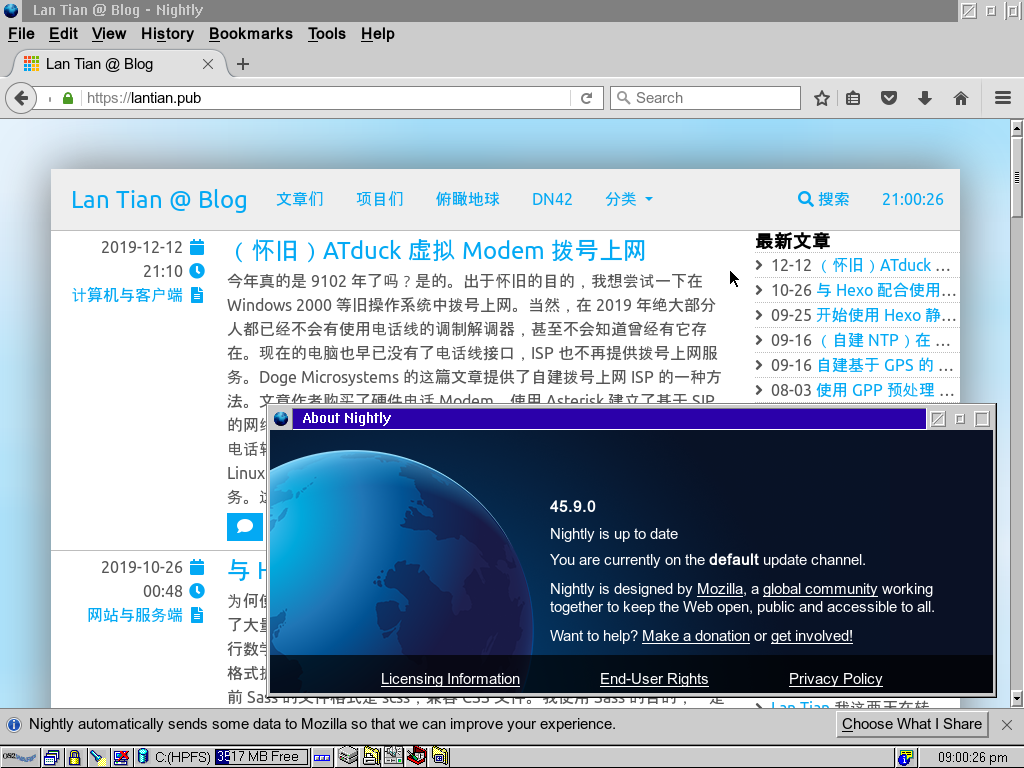
Task: Click the flashlight find icon in WarpCenter
Action: point(98,757)
